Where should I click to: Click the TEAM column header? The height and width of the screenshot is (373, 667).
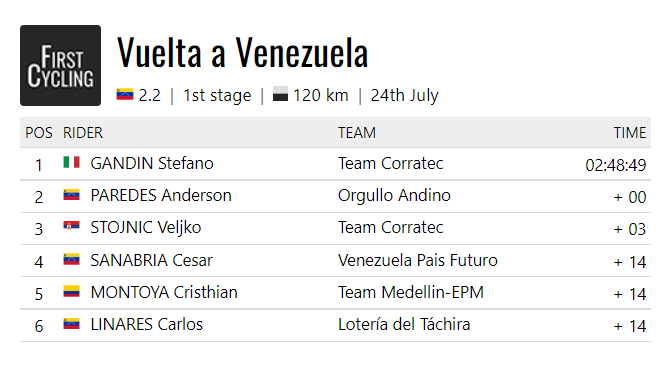pyautogui.click(x=357, y=133)
